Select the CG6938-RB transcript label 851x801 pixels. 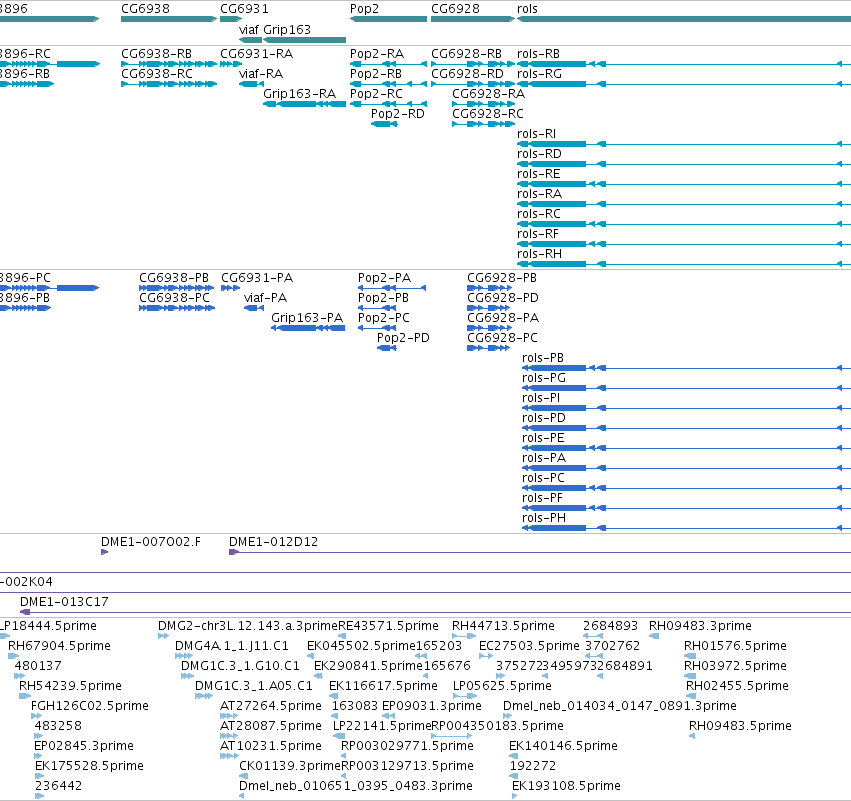point(156,54)
